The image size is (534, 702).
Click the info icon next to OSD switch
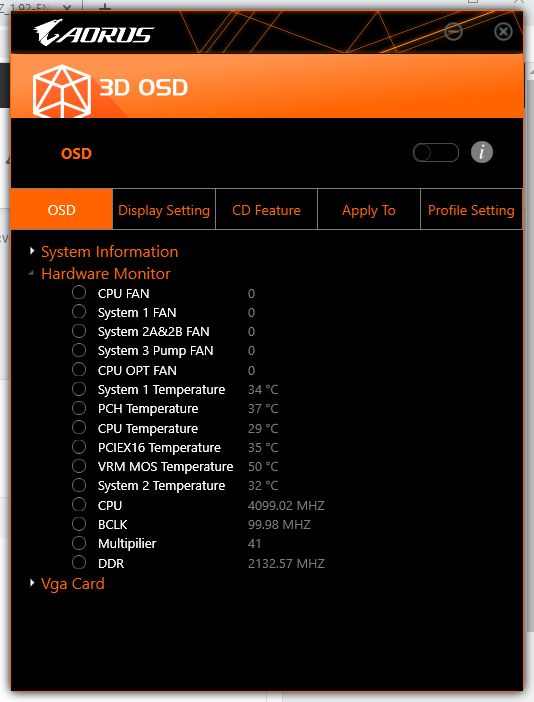(482, 152)
